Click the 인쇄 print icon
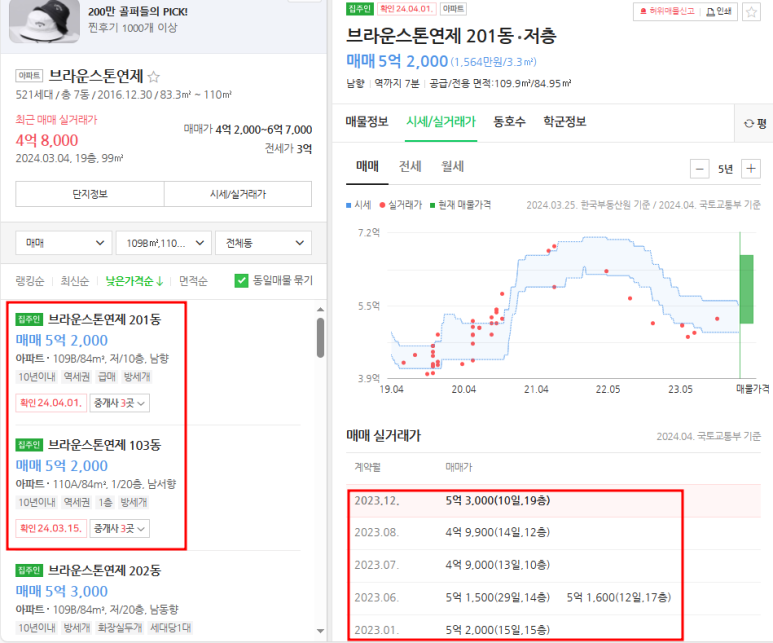 [x=718, y=11]
